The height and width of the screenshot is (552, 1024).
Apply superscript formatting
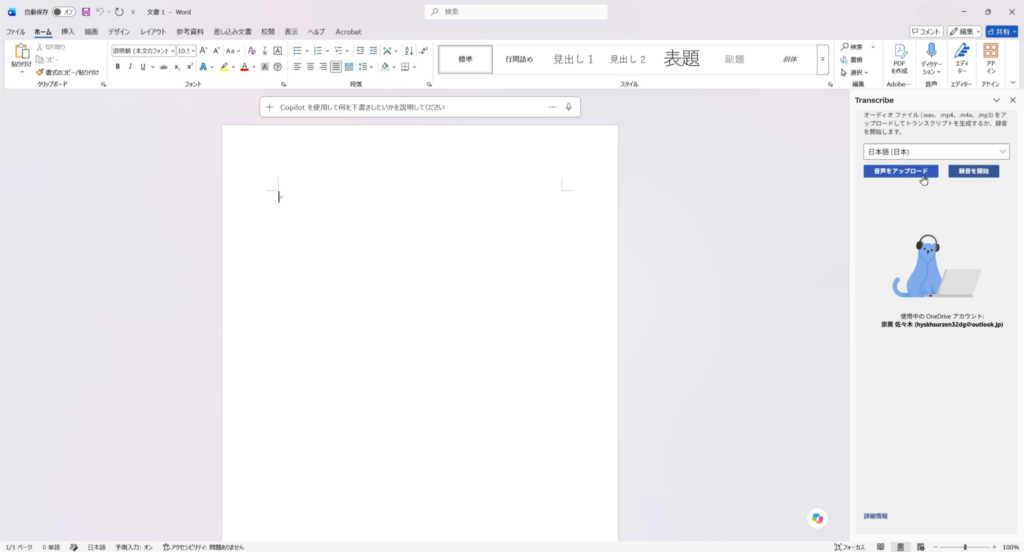[189, 67]
